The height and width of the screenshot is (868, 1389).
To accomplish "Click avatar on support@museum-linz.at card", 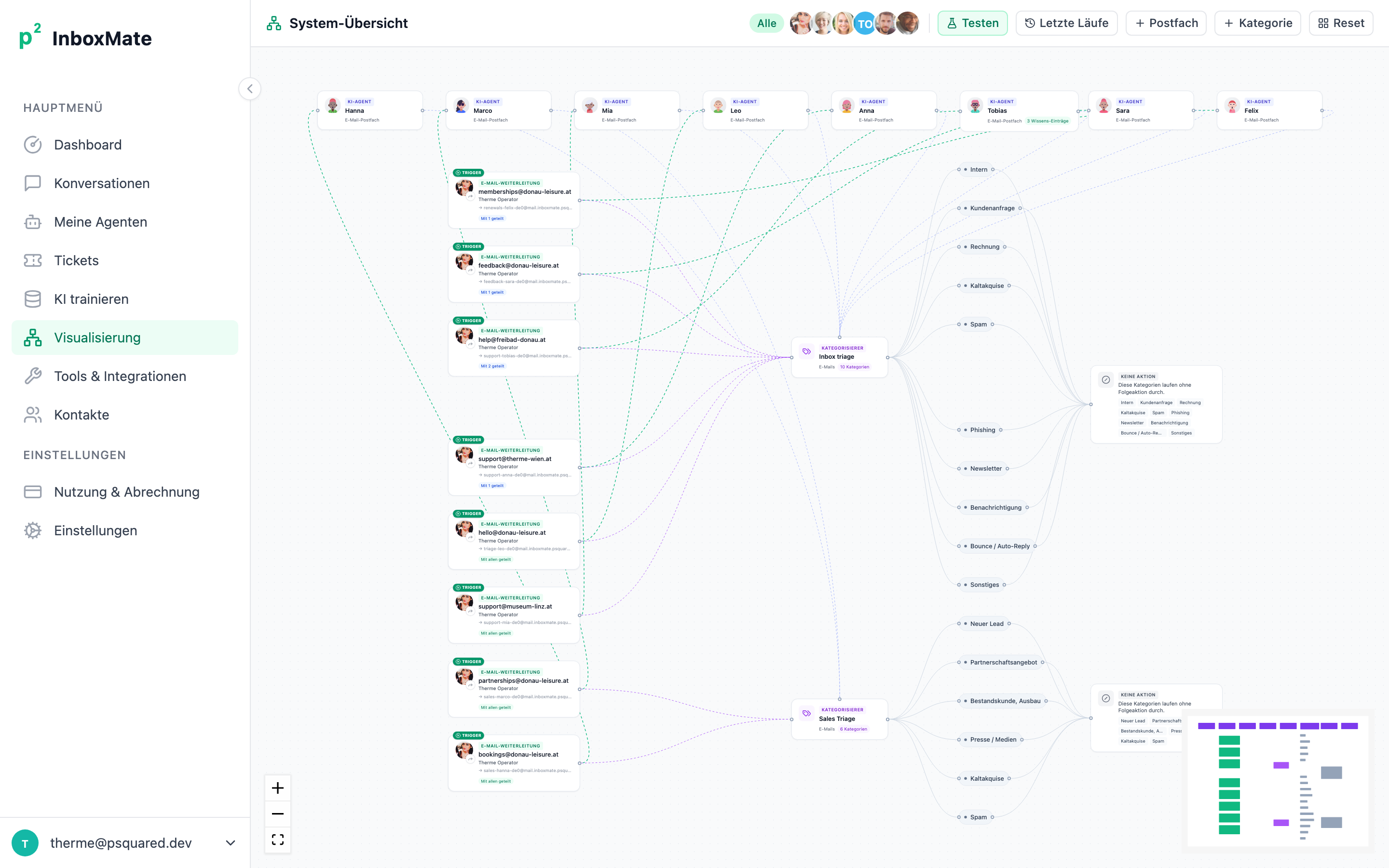I will click(464, 603).
